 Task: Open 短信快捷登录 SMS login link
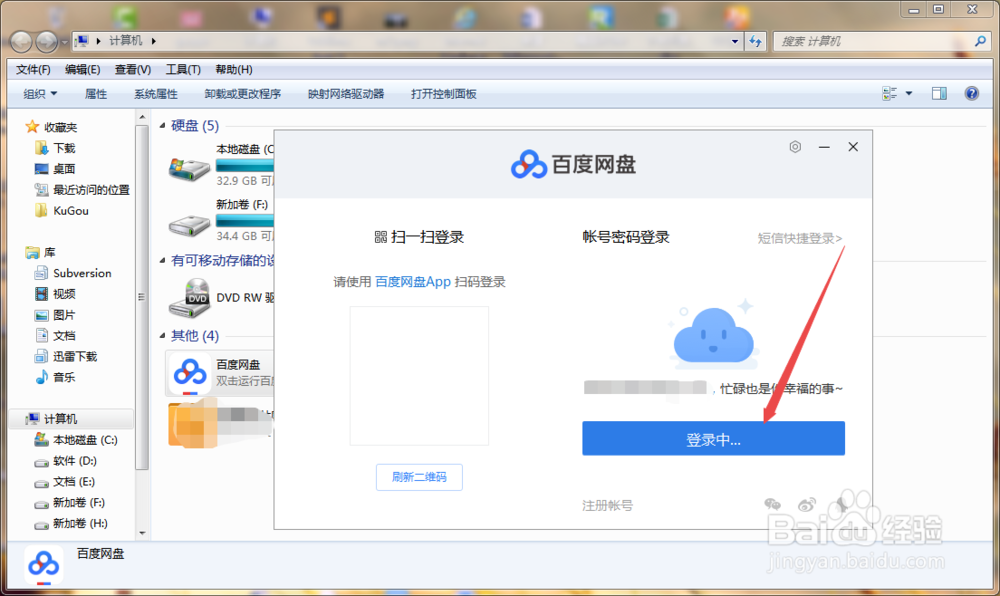(x=800, y=238)
